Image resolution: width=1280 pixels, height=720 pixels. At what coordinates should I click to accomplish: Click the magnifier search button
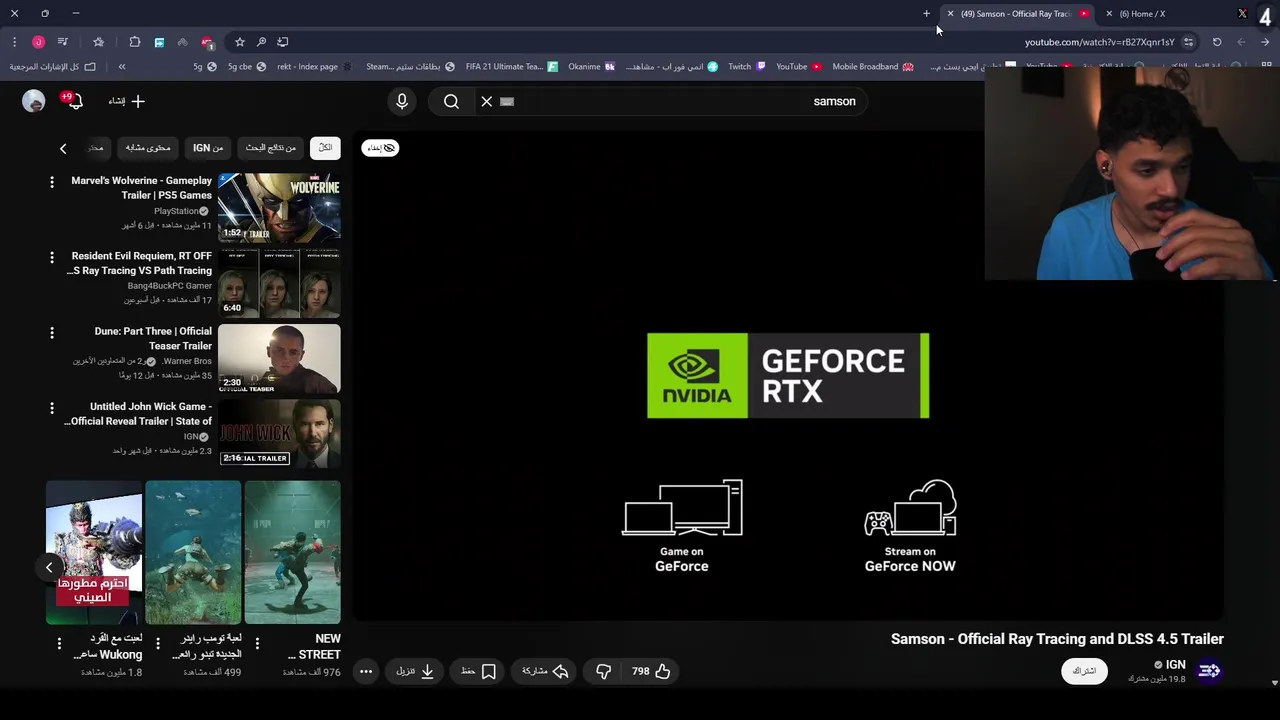(451, 101)
